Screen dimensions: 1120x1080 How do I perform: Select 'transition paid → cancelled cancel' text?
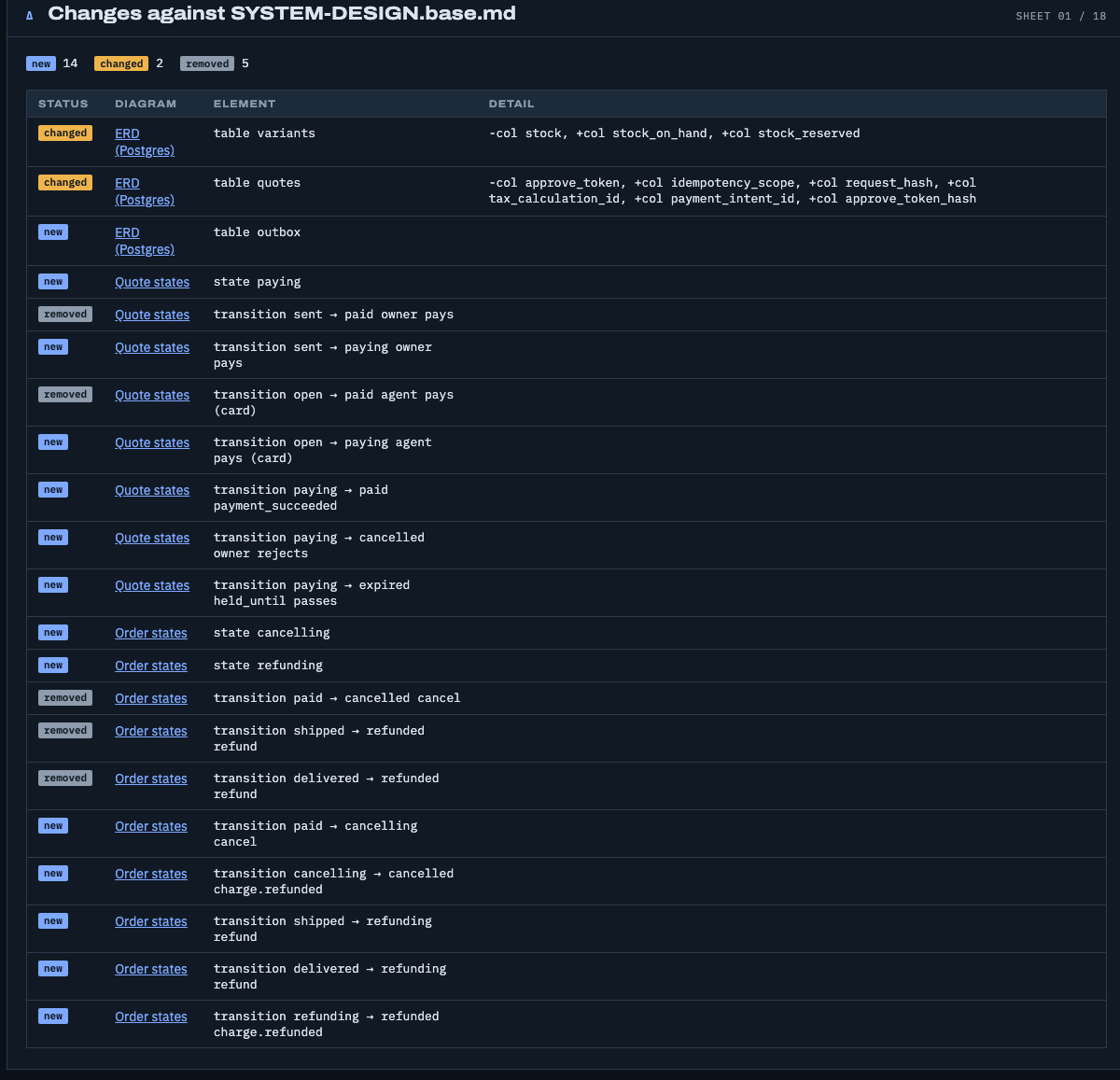(x=337, y=698)
